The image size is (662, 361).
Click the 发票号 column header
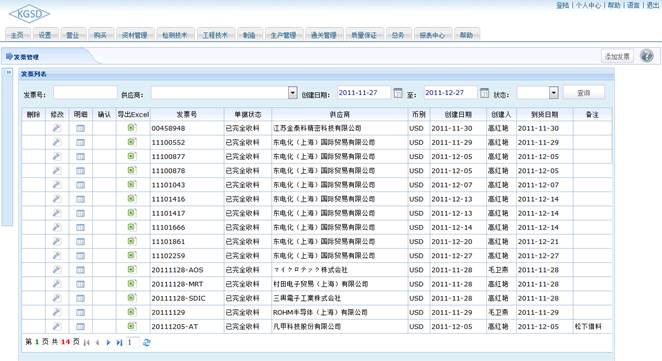point(187,114)
